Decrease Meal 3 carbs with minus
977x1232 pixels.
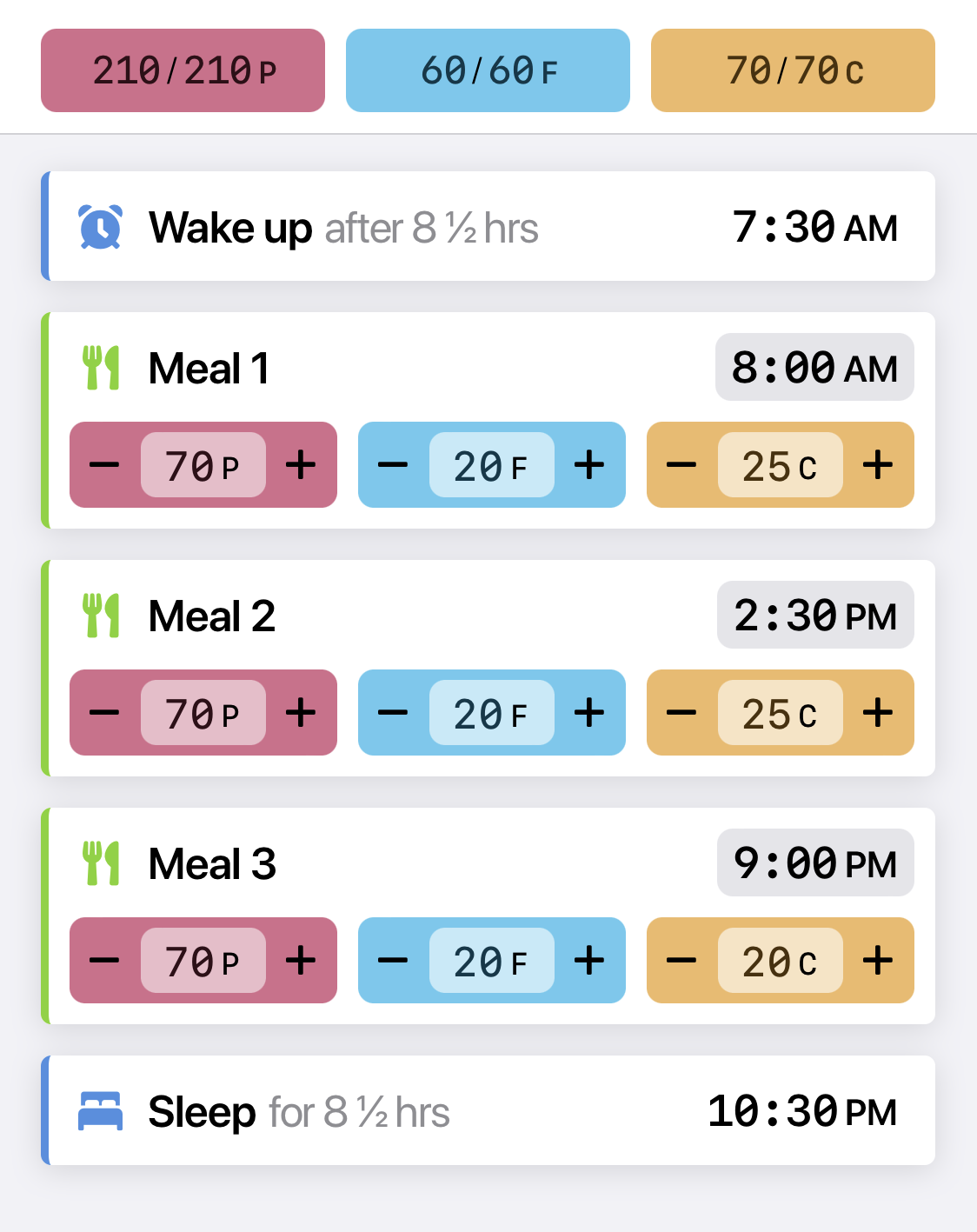tap(681, 961)
